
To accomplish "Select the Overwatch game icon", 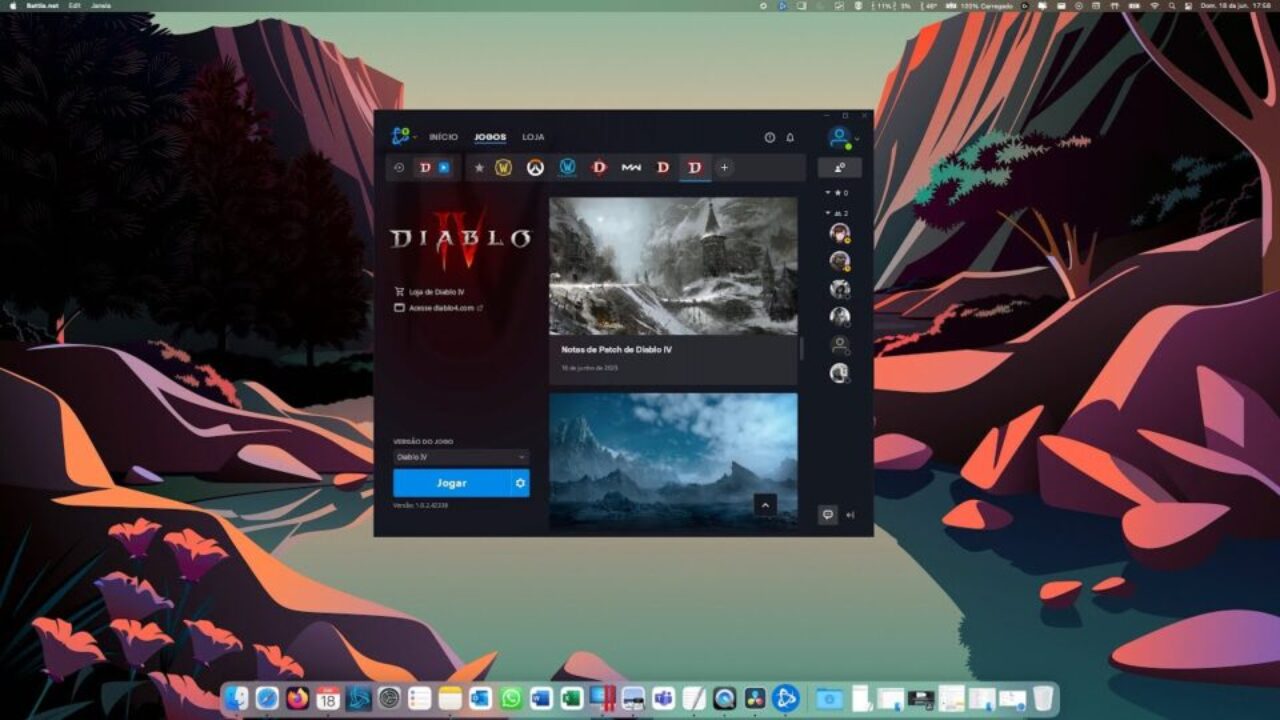I will pos(535,167).
